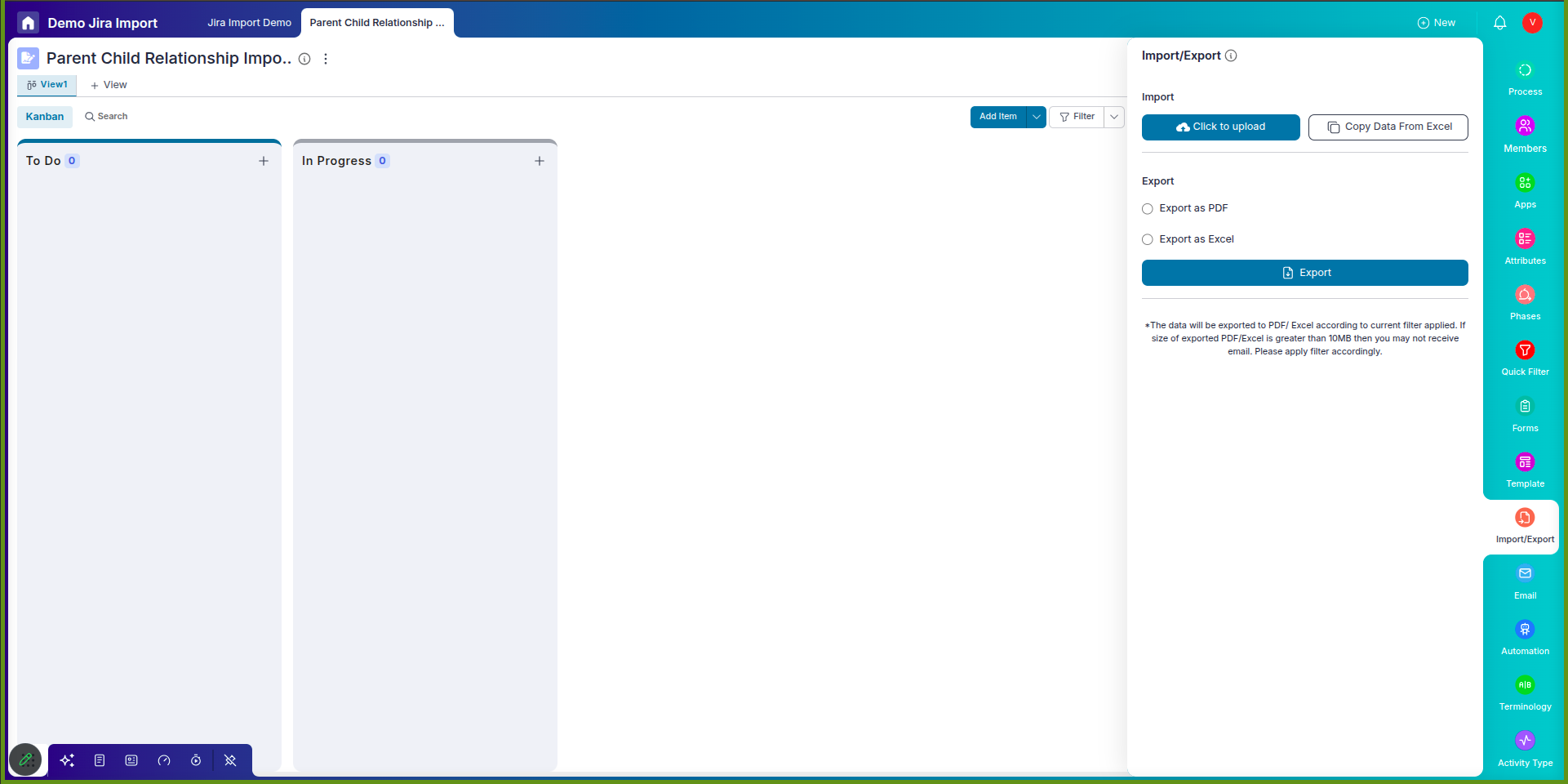Click the stopwatch timer icon in bottom toolbar
Screen dimensions: 1568x784
pos(196,760)
